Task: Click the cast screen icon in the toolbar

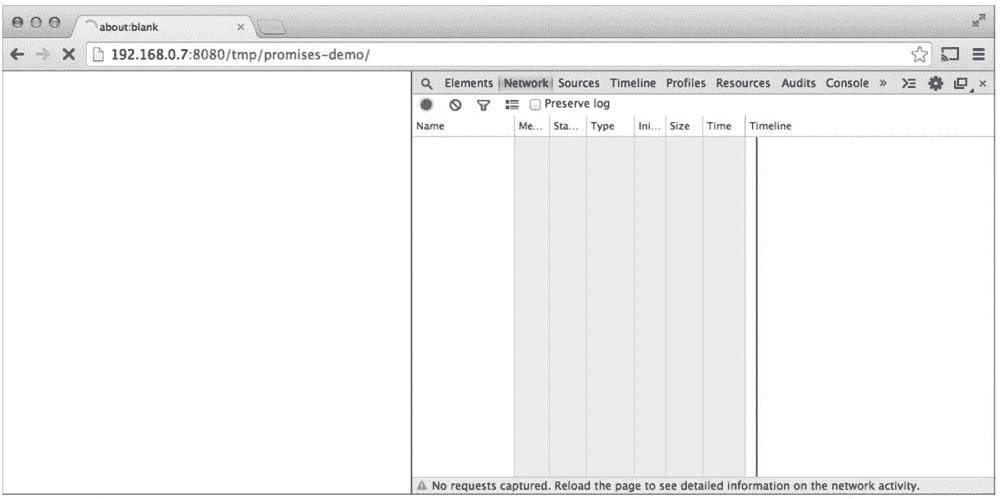Action: coord(950,55)
